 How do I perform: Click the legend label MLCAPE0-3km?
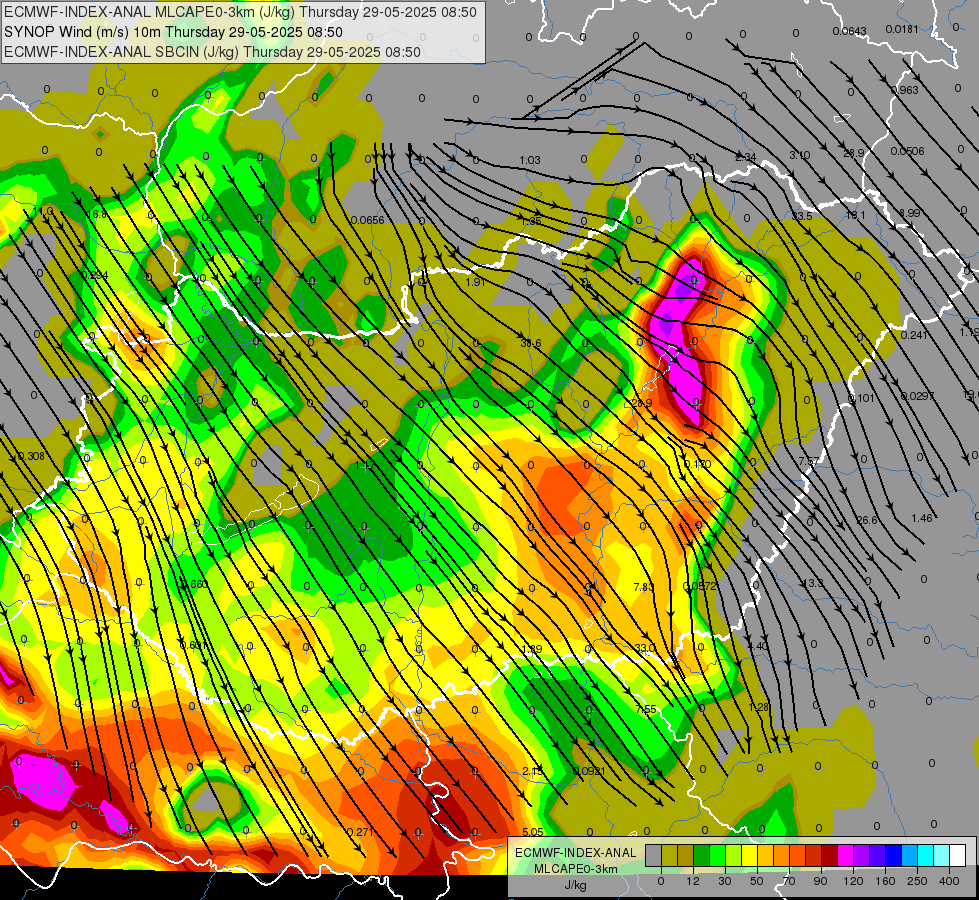[575, 869]
